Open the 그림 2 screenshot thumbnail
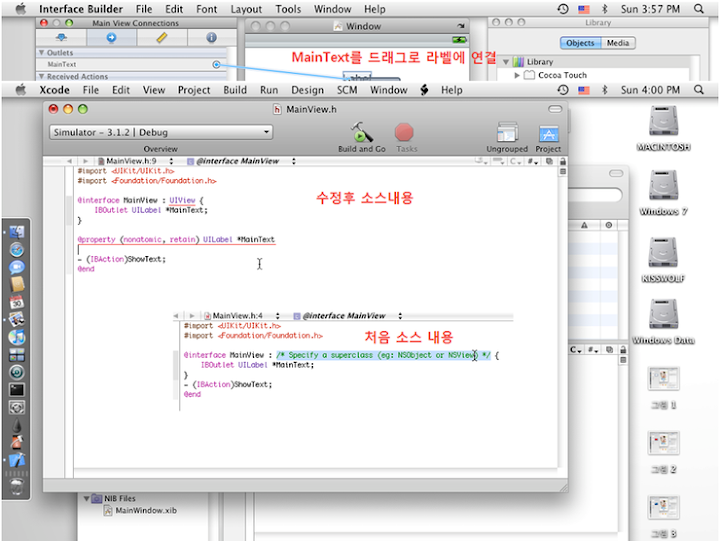Screen dimensions: 720x541 pyautogui.click(x=663, y=443)
